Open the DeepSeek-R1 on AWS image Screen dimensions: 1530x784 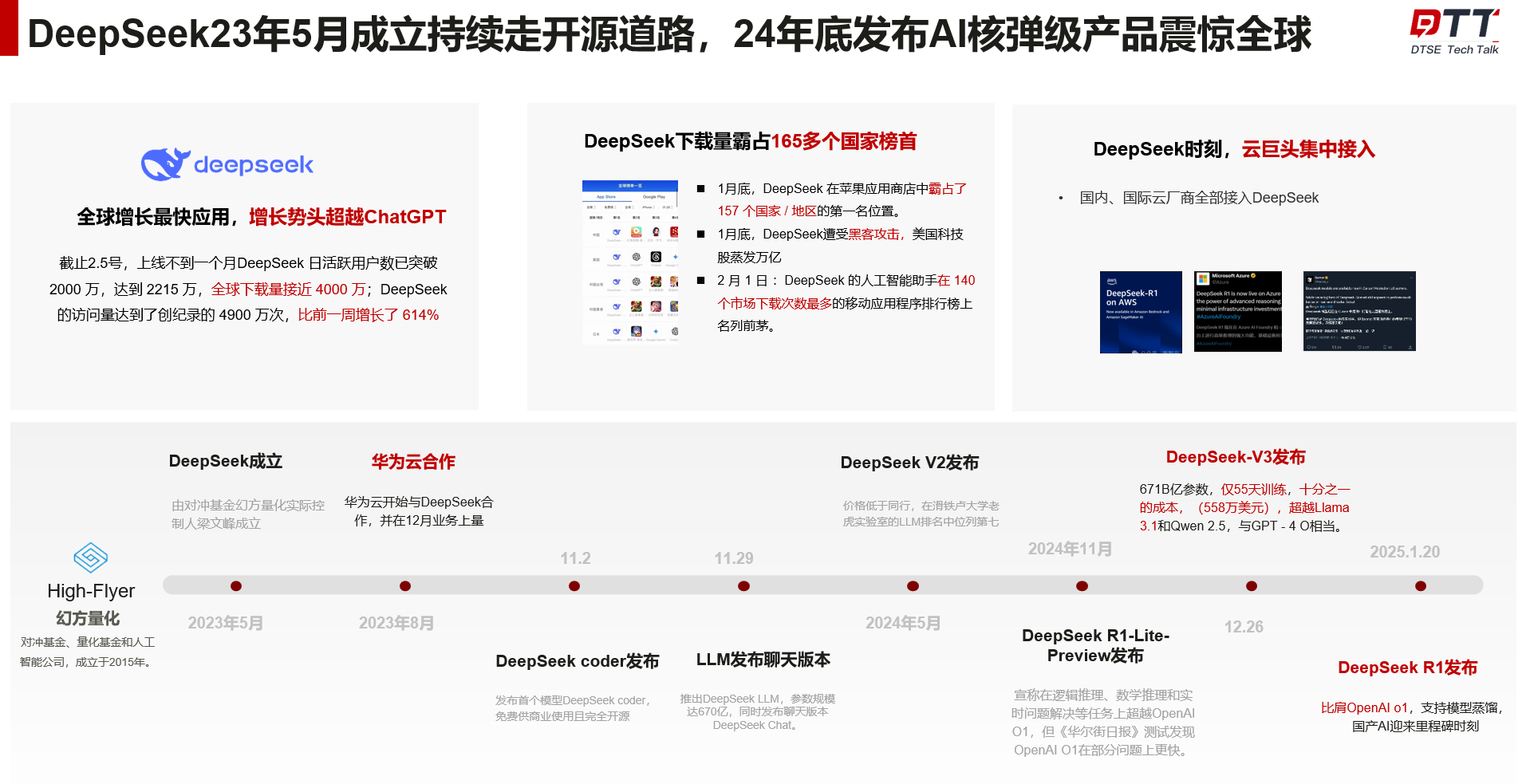pos(1141,312)
